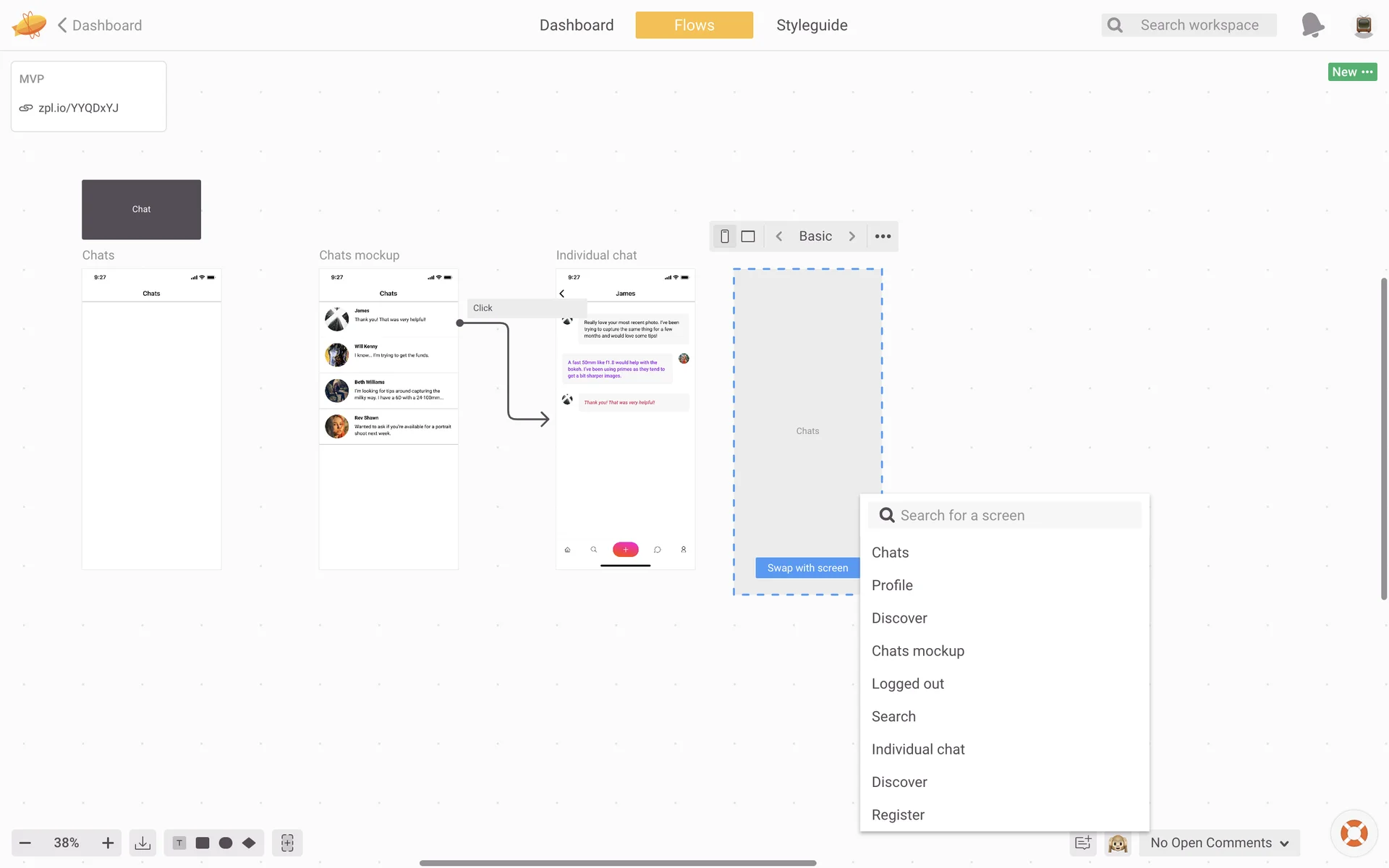
Task: Select the text shape tool
Action: (179, 843)
